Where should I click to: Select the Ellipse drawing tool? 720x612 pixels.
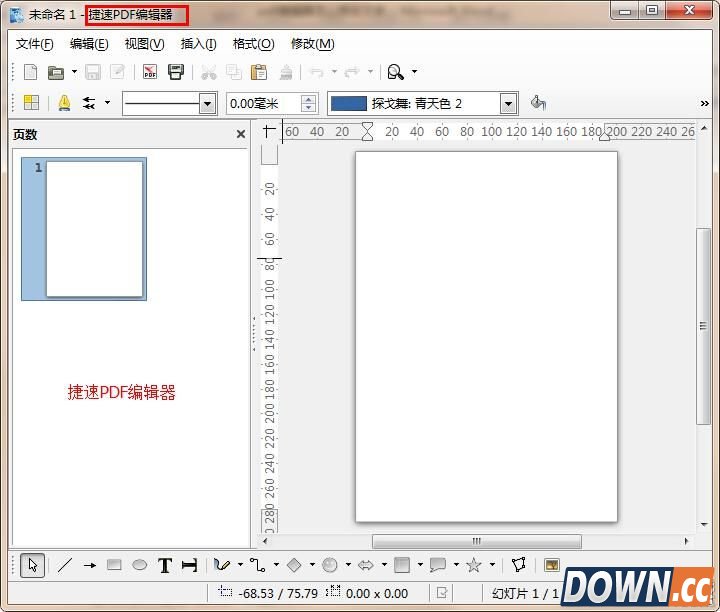[x=140, y=565]
